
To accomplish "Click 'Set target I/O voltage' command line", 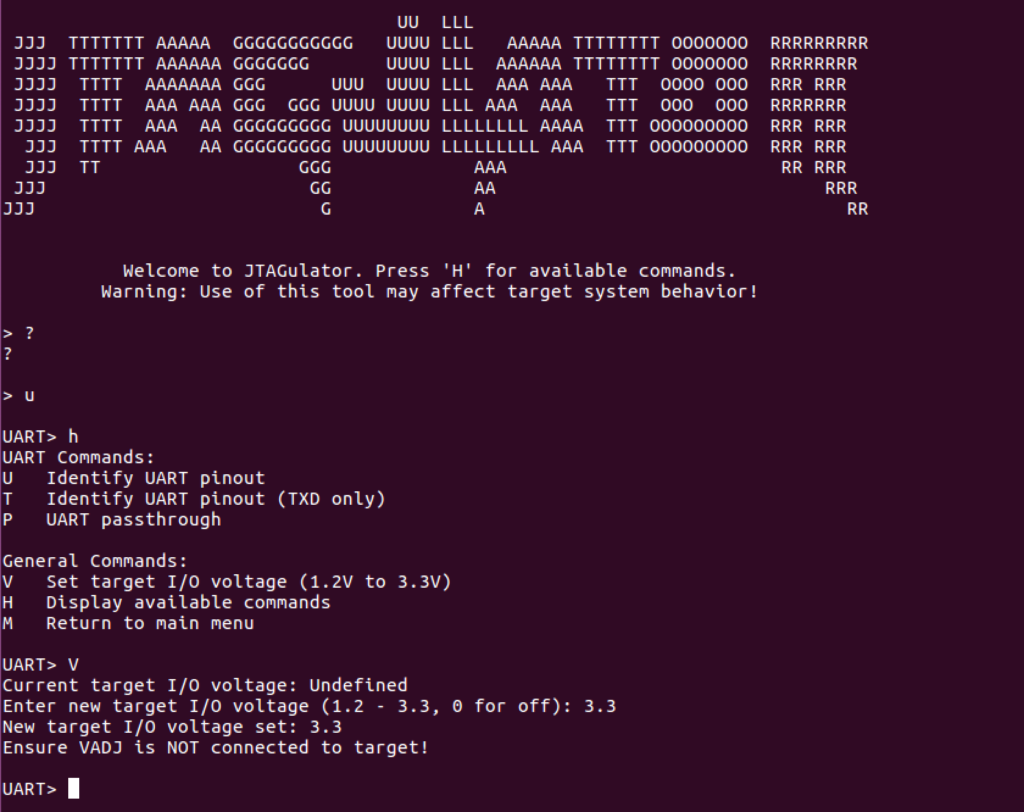I will (227, 582).
